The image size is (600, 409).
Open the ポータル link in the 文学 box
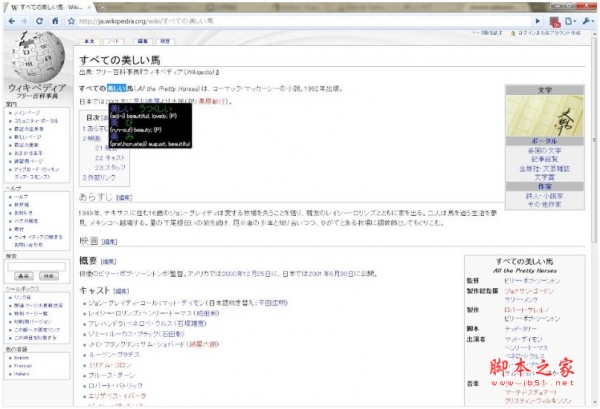coord(545,141)
